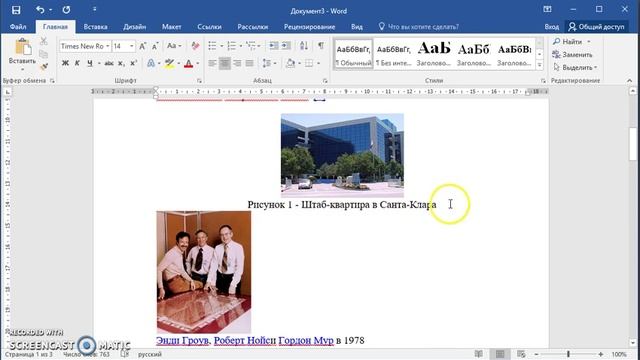Copy the selection with the copy icon
Screen dimensions: 640x360
tap(44, 54)
